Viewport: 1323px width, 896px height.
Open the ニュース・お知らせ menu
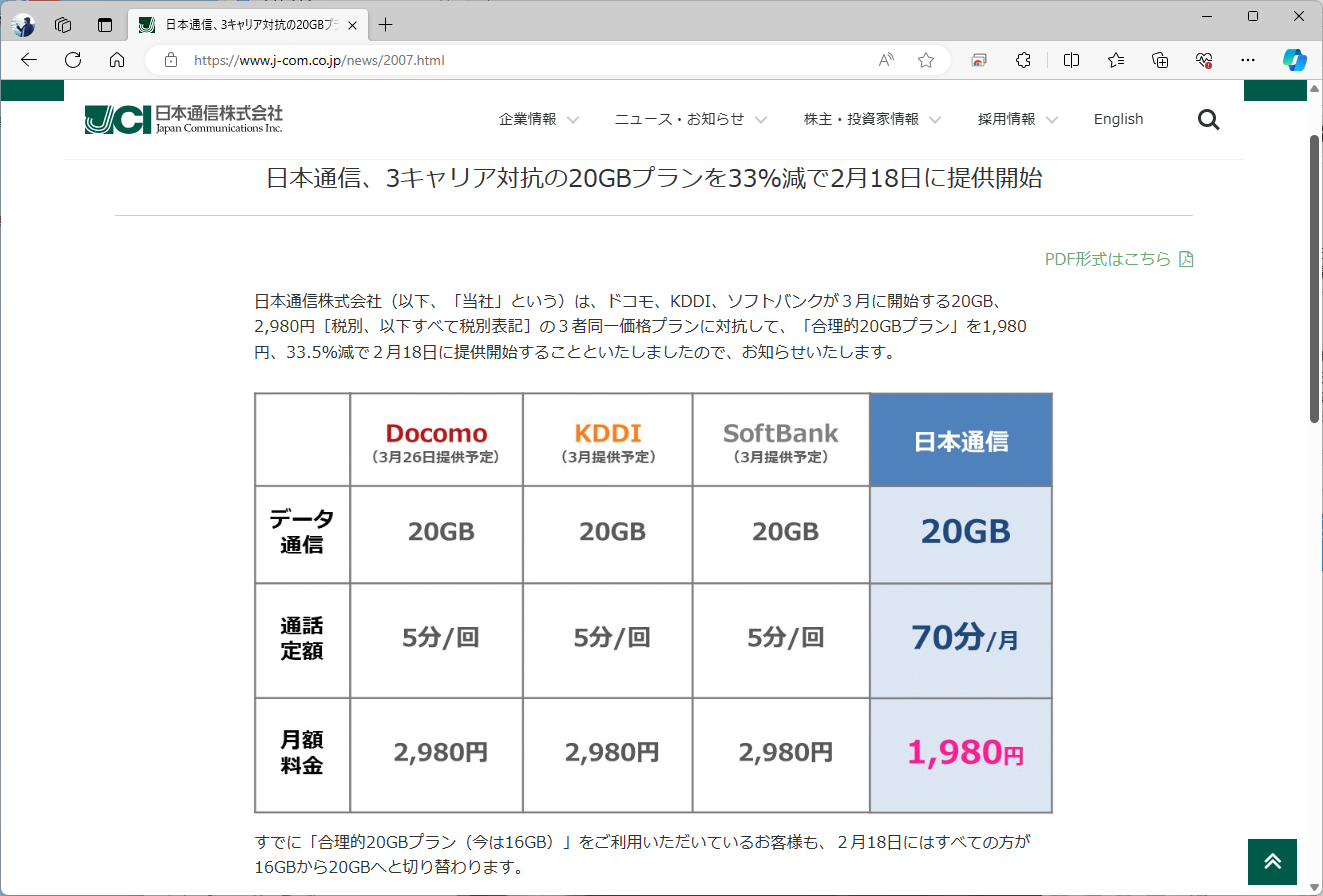[679, 119]
